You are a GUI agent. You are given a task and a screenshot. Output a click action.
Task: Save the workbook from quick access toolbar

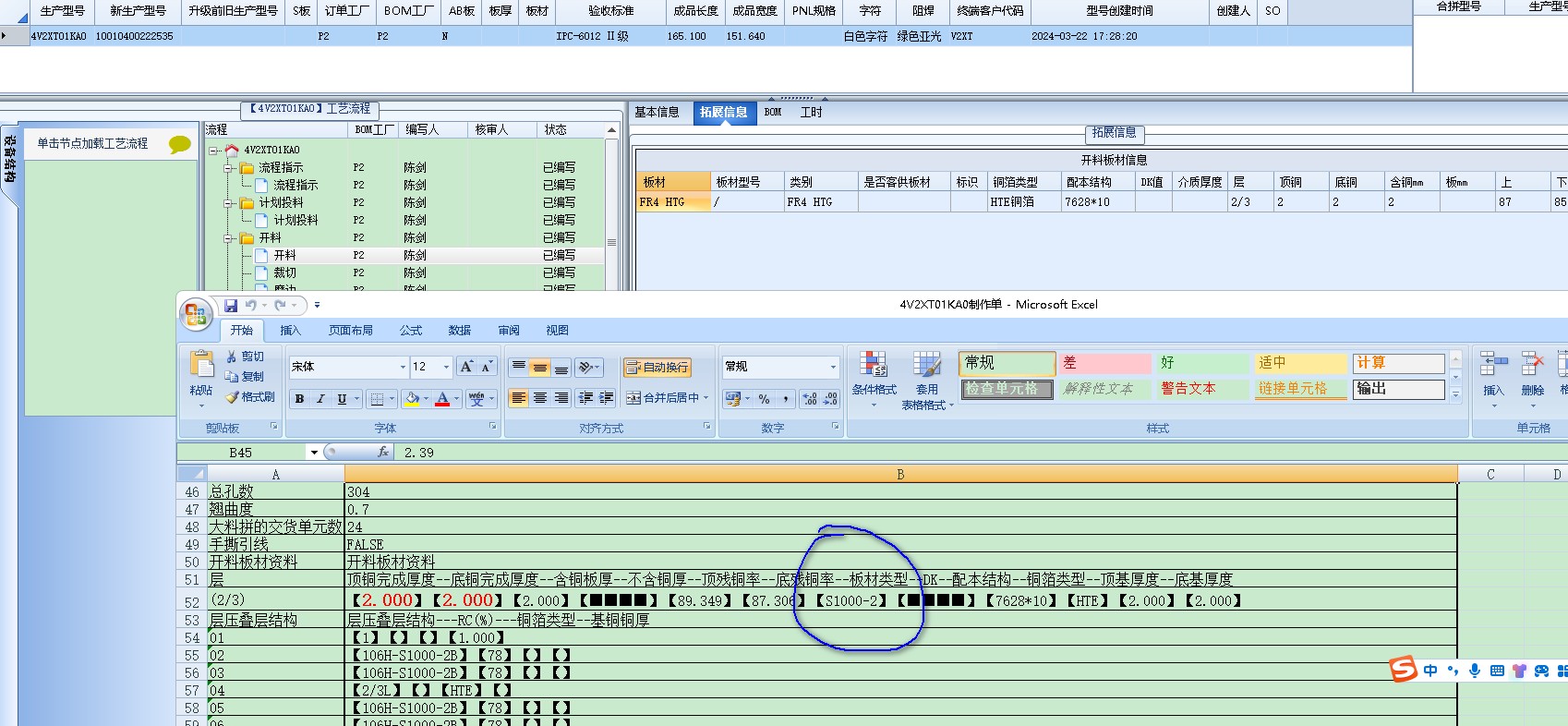tap(231, 305)
